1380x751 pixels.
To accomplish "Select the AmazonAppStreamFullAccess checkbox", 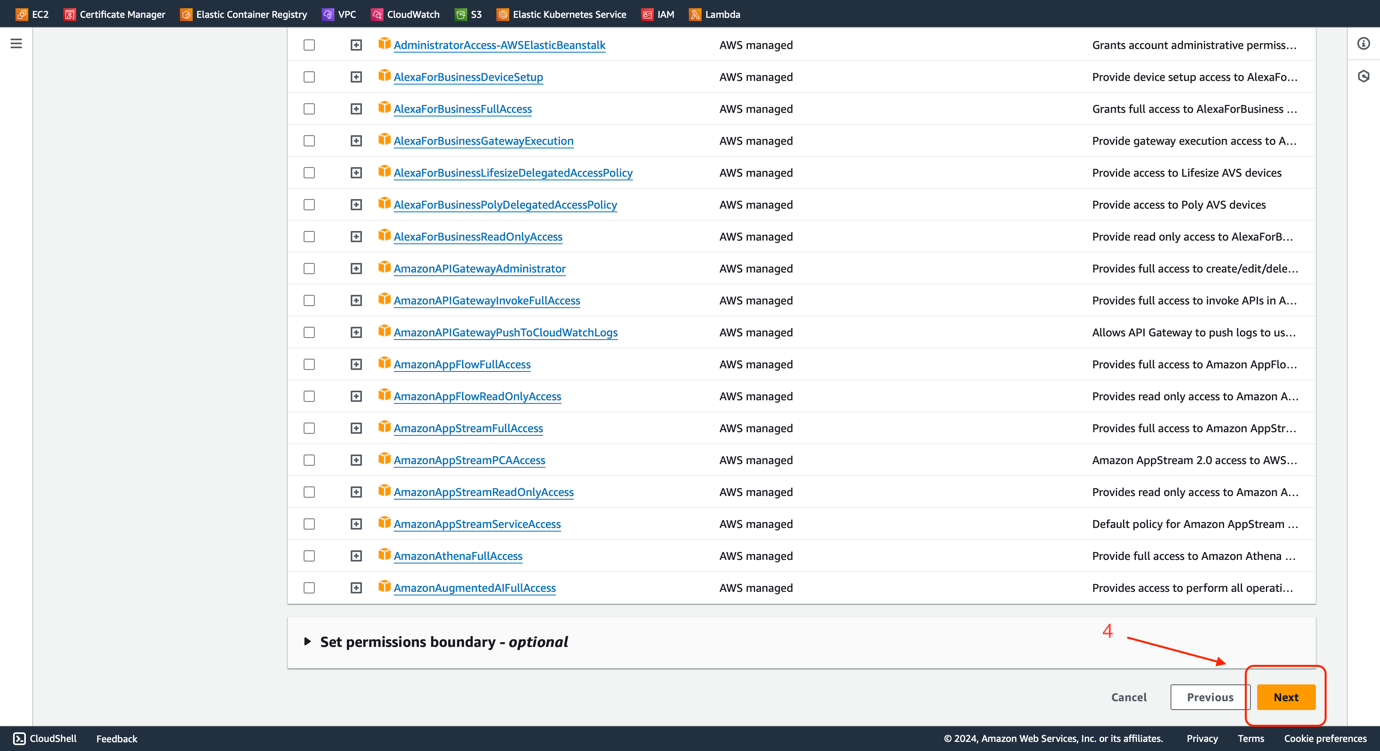I will click(309, 428).
